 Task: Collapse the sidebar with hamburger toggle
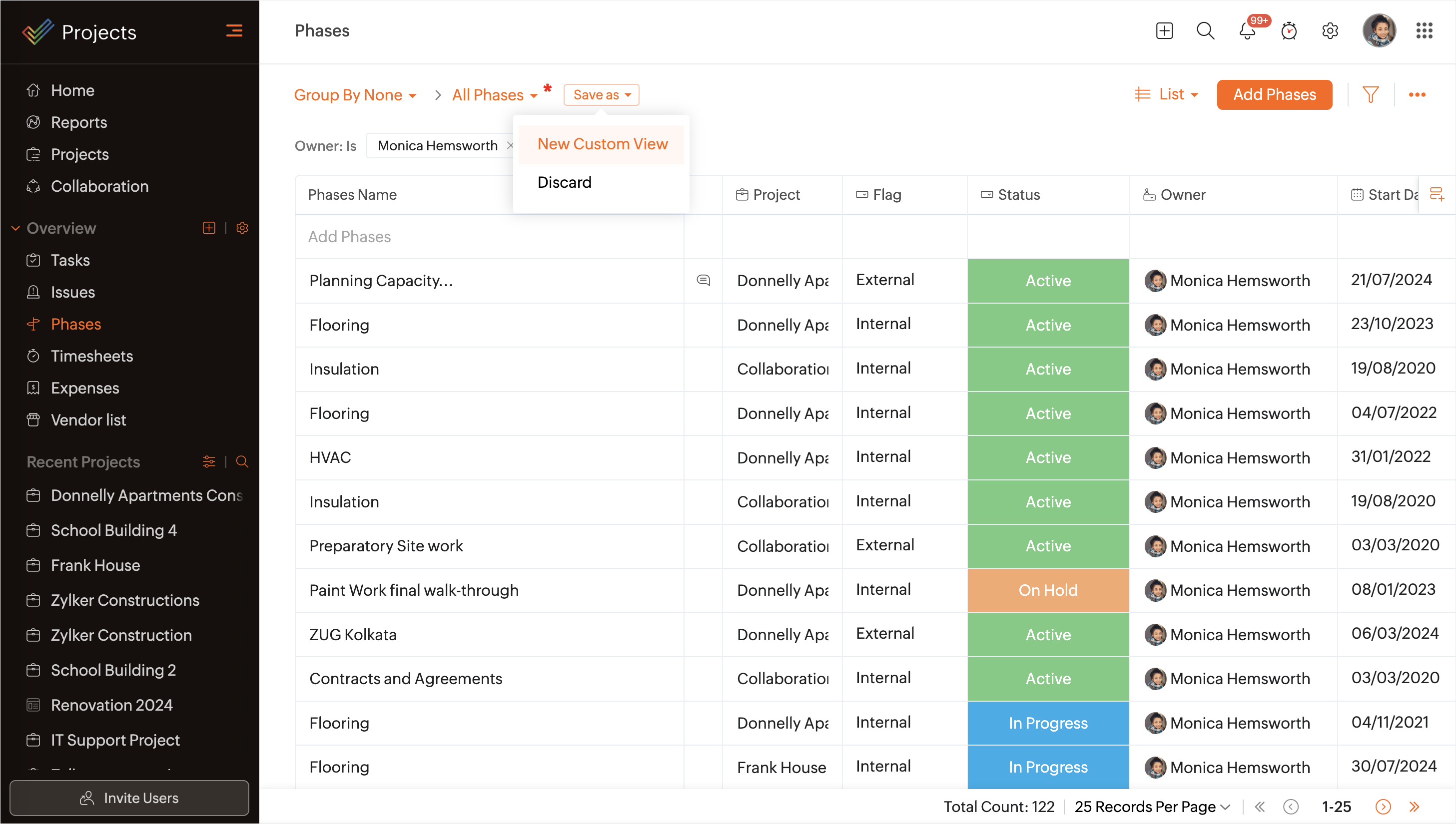point(234,31)
